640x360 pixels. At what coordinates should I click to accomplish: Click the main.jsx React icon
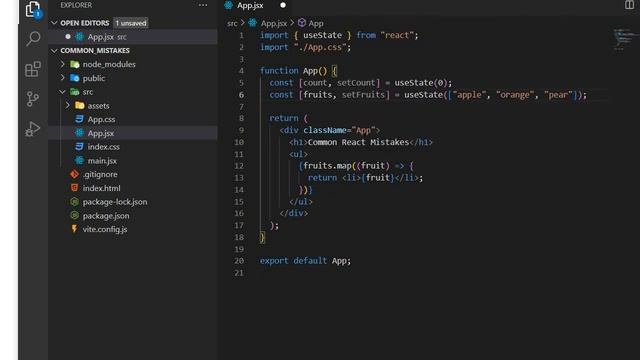click(x=80, y=160)
